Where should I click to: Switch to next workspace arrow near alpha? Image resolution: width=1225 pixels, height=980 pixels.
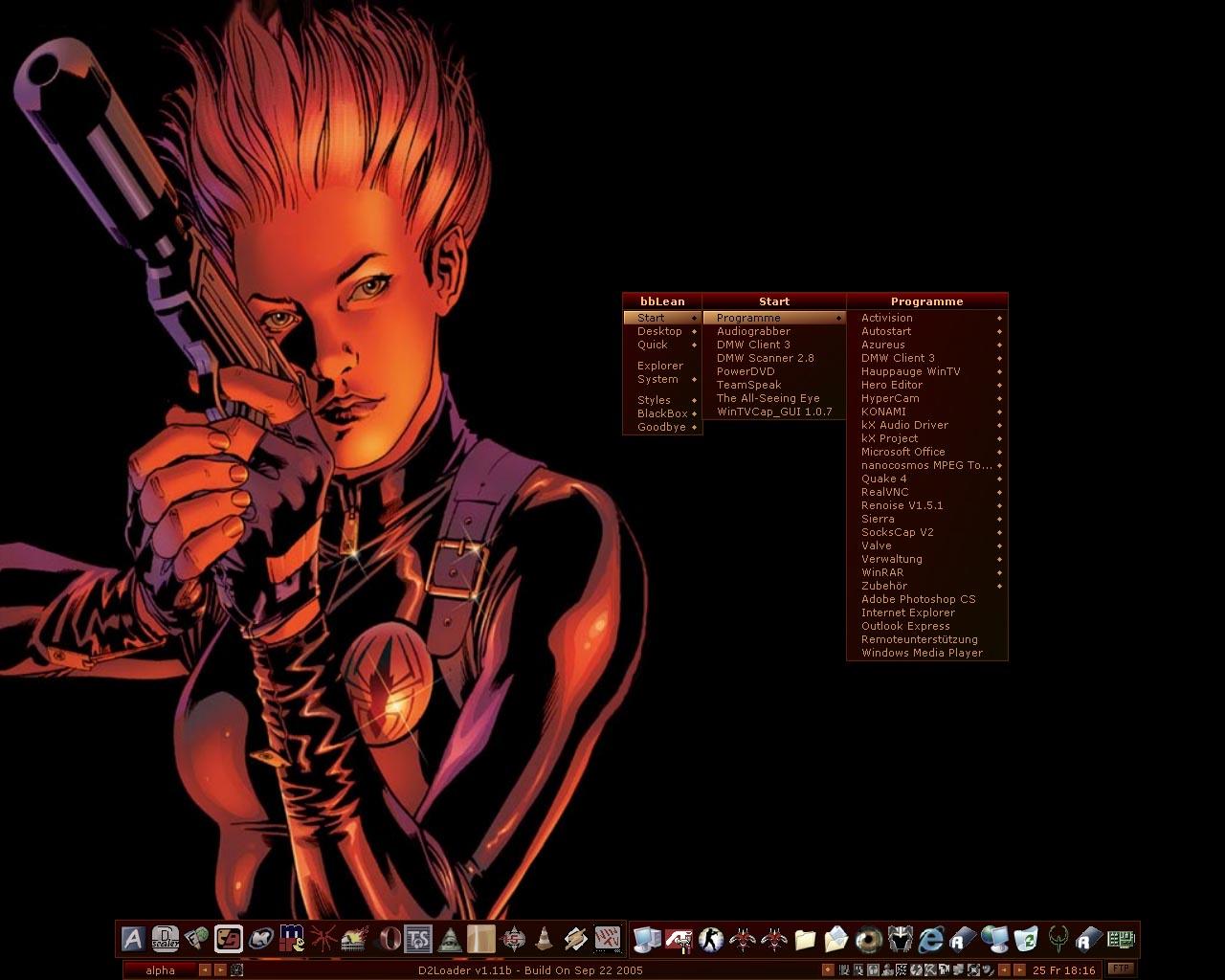point(221,969)
